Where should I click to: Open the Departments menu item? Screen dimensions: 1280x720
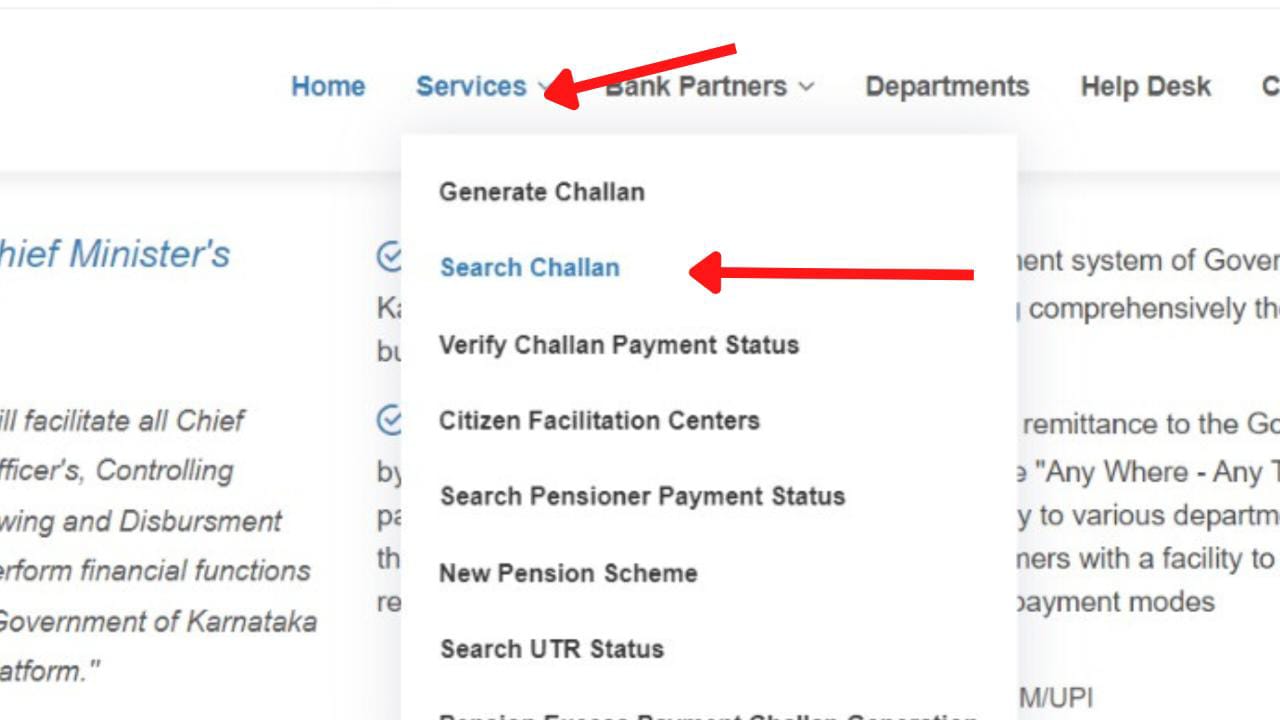pos(946,86)
